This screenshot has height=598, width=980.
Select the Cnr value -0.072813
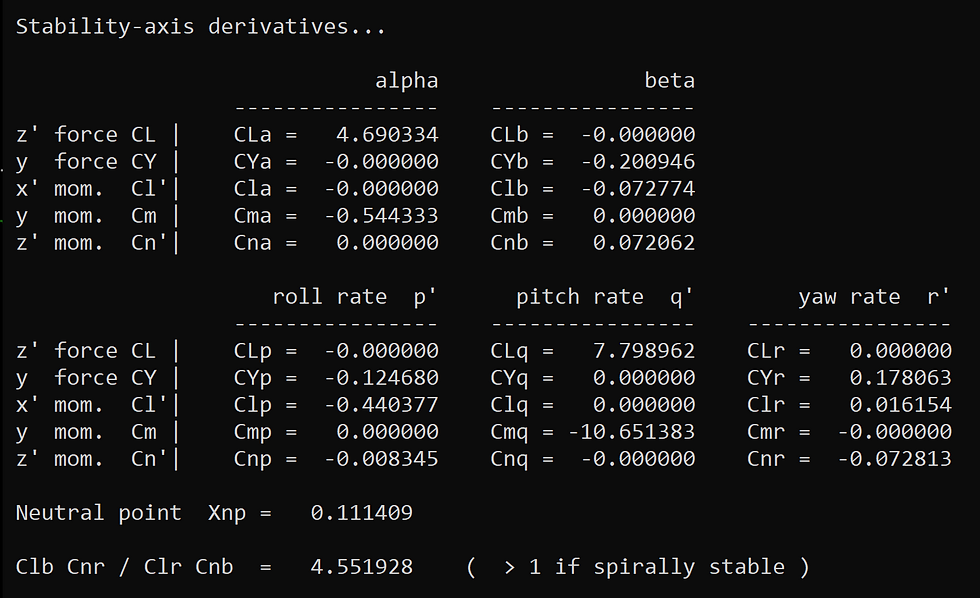894,459
